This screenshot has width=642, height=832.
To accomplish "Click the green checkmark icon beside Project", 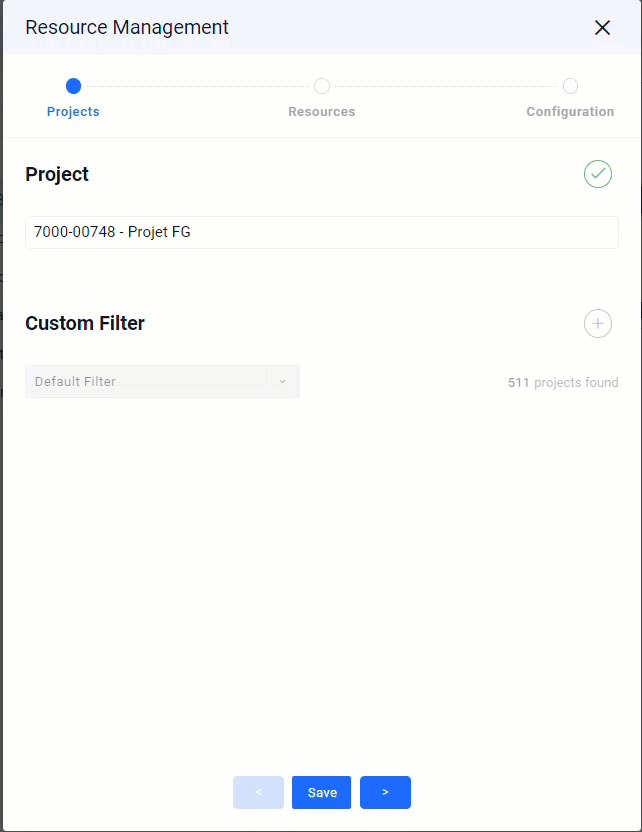I will point(597,174).
